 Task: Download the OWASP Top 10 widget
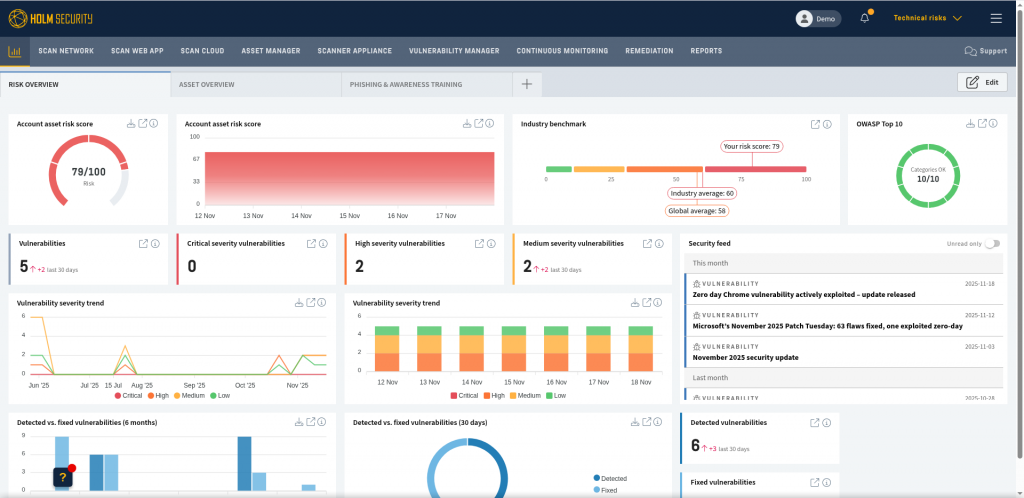[x=970, y=123]
